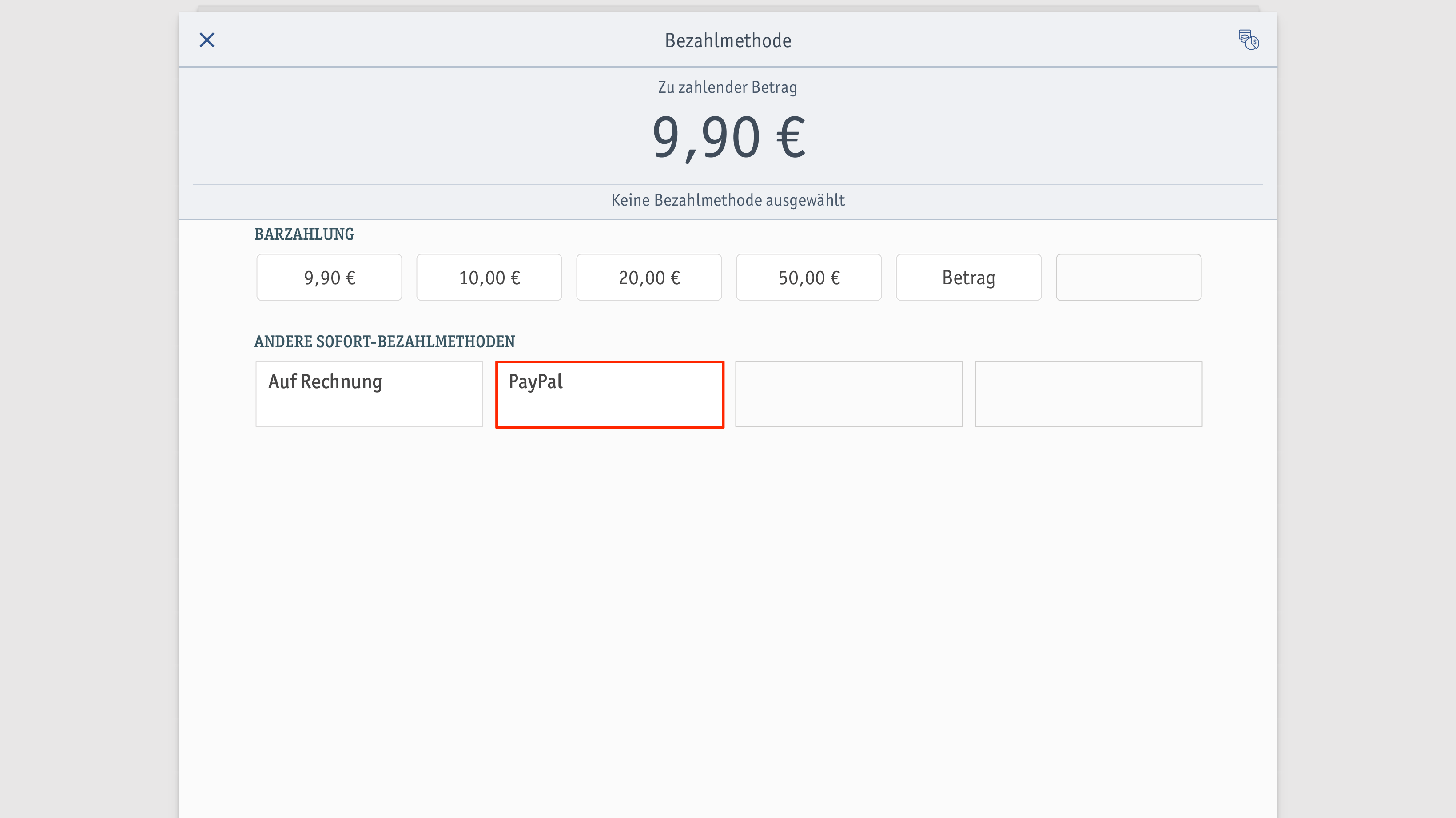
Task: Choose PayPal as payment method
Action: pyautogui.click(x=610, y=394)
